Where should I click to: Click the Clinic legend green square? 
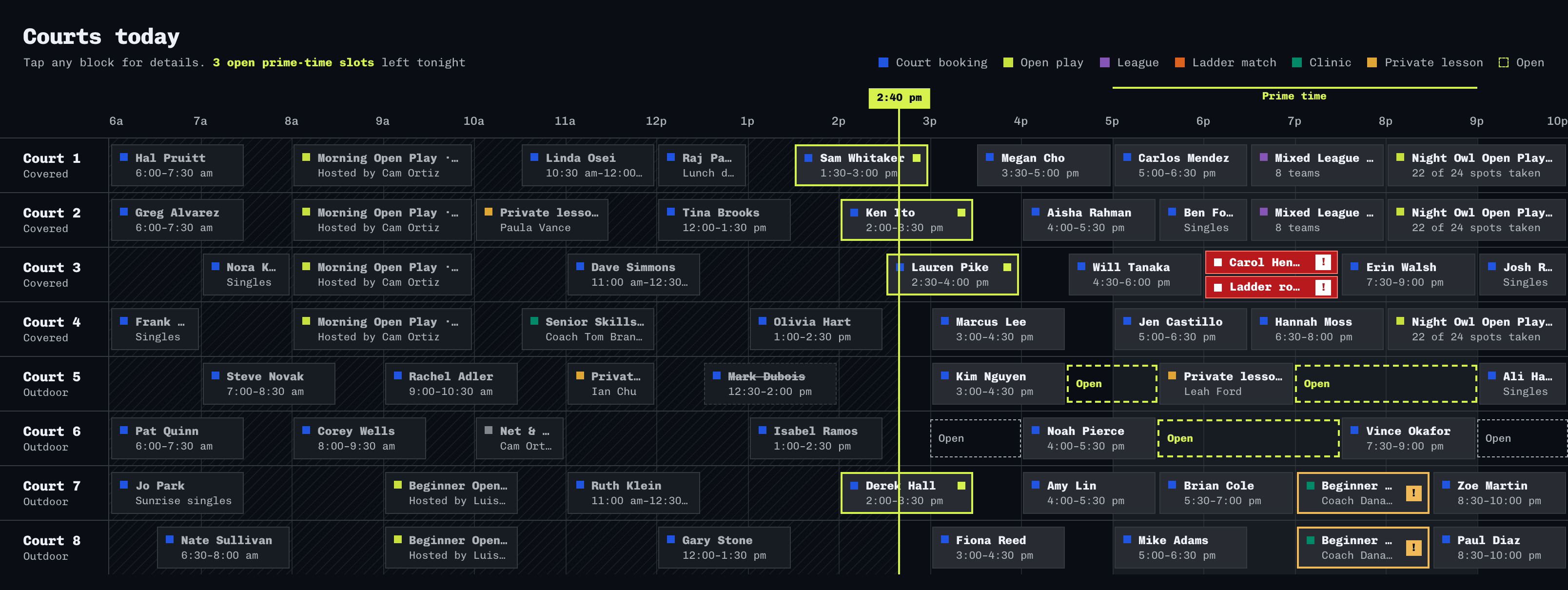coord(1297,62)
